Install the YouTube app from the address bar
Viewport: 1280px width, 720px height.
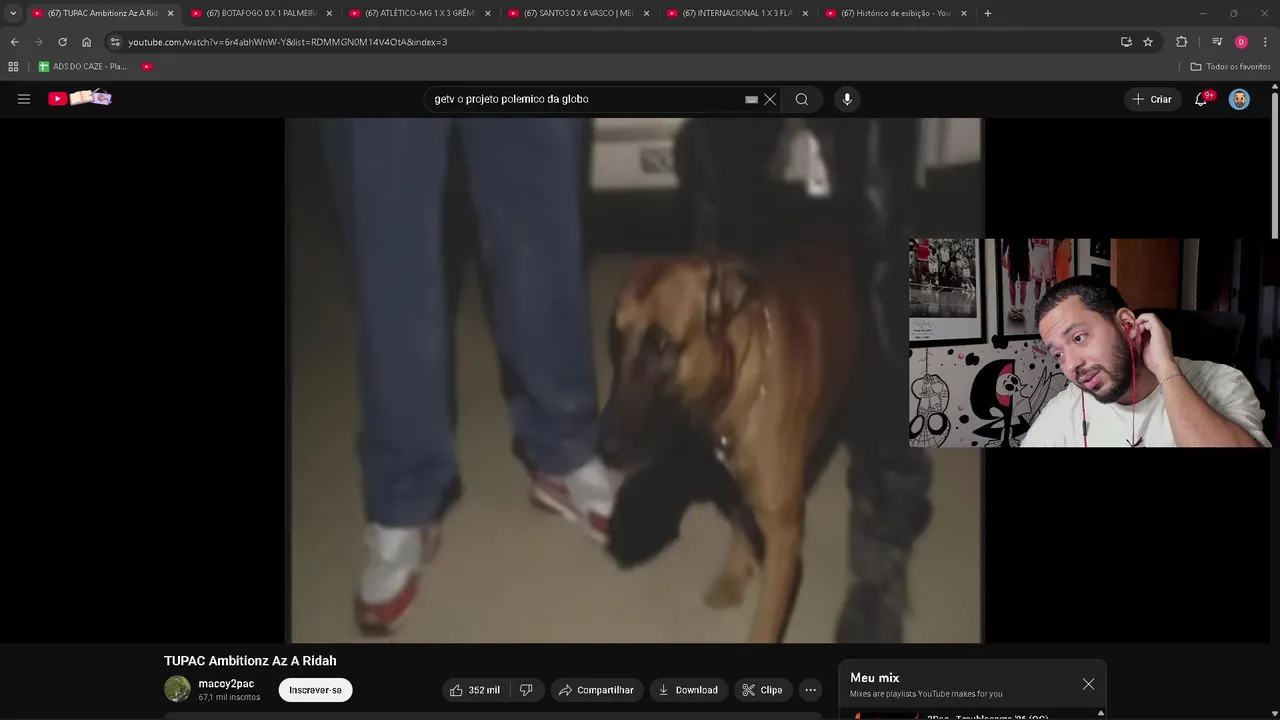1126,42
